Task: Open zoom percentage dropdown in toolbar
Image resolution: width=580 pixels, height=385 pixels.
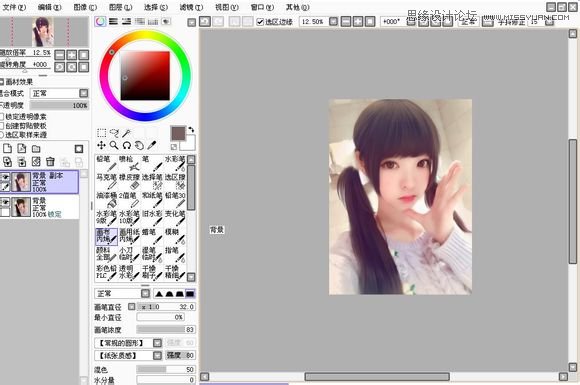Action: coord(333,21)
